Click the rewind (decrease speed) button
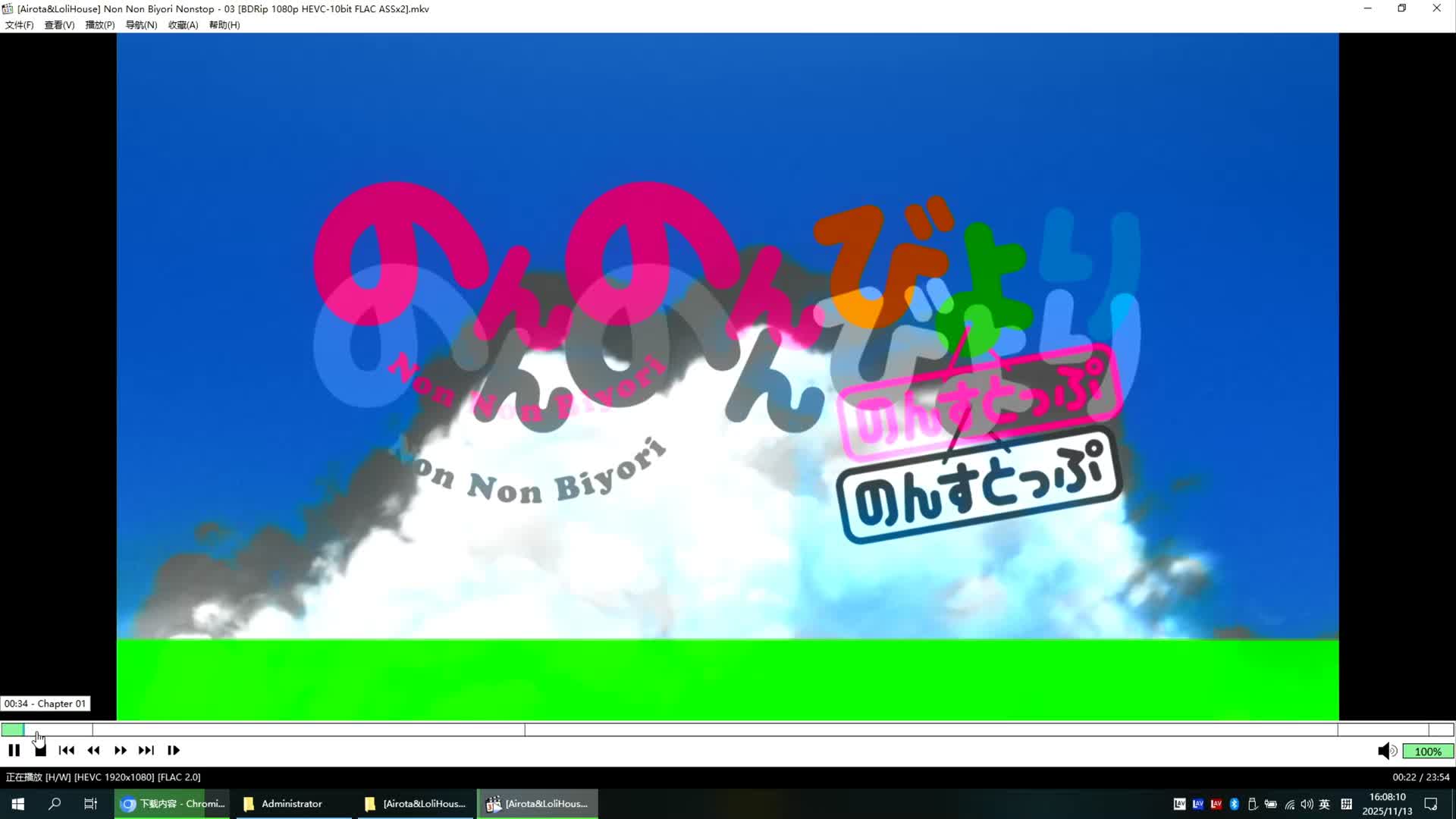 pos(93,751)
